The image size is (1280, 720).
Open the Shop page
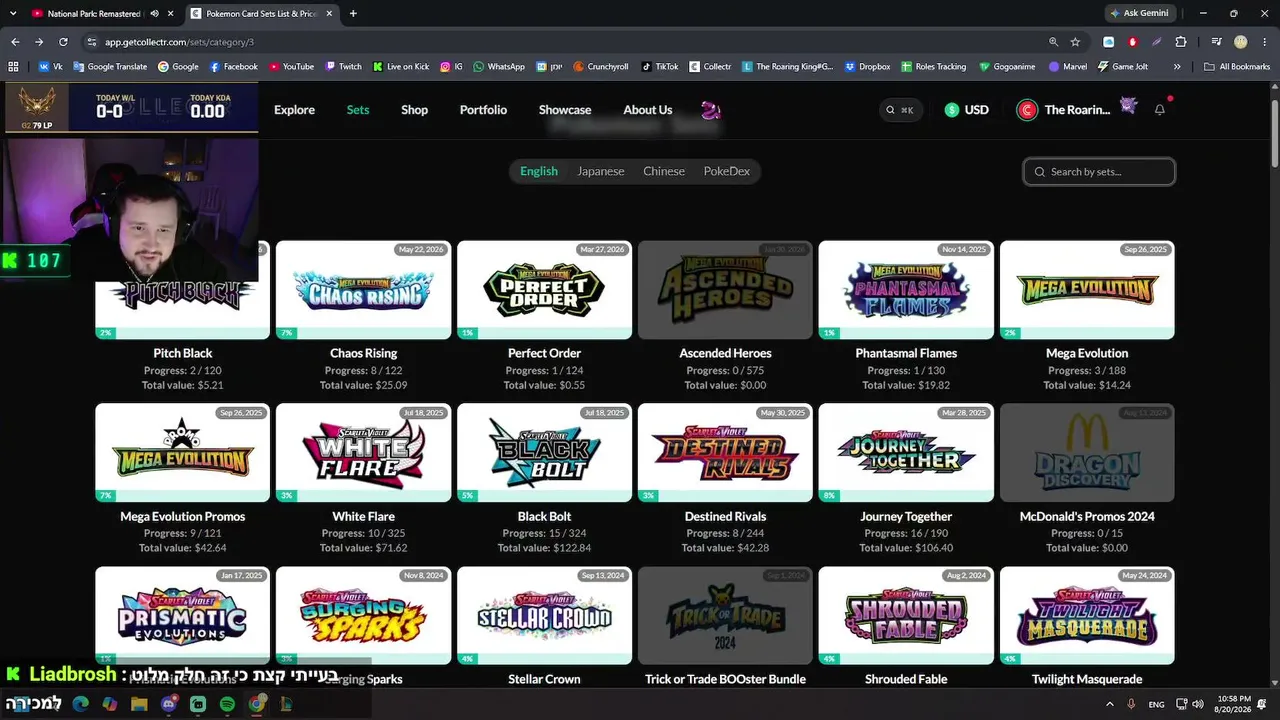coord(414,110)
